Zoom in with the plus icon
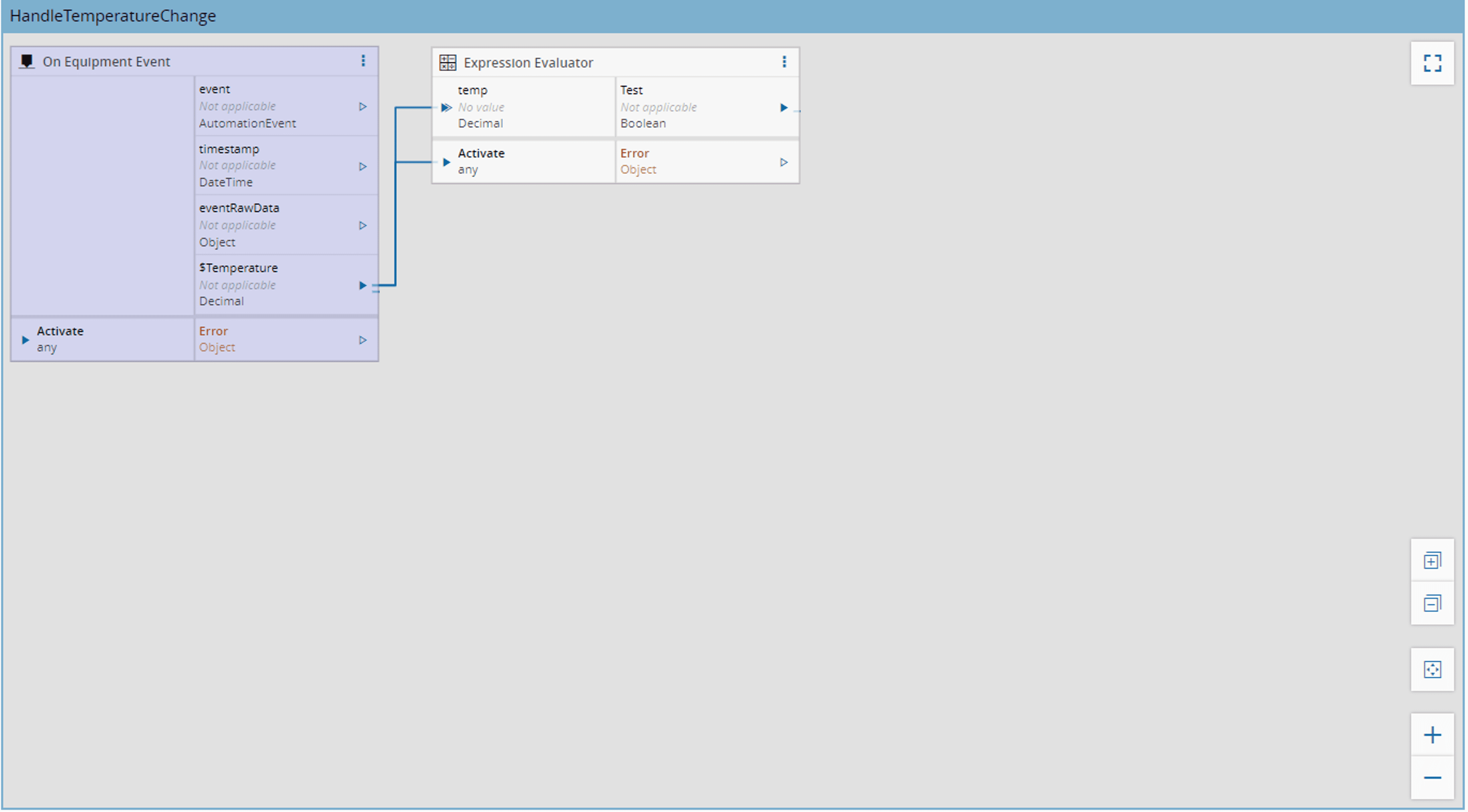The image size is (1468, 812). coord(1432,735)
